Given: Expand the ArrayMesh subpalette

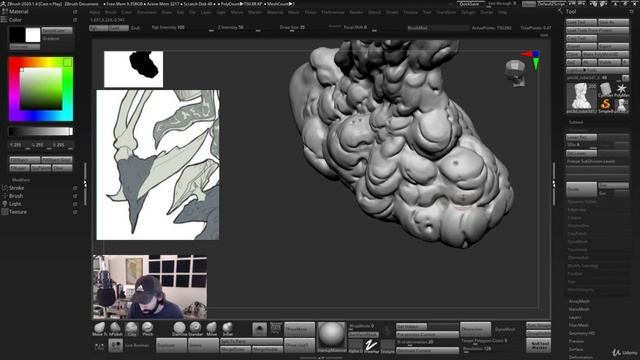Looking at the screenshot, I should [x=579, y=301].
